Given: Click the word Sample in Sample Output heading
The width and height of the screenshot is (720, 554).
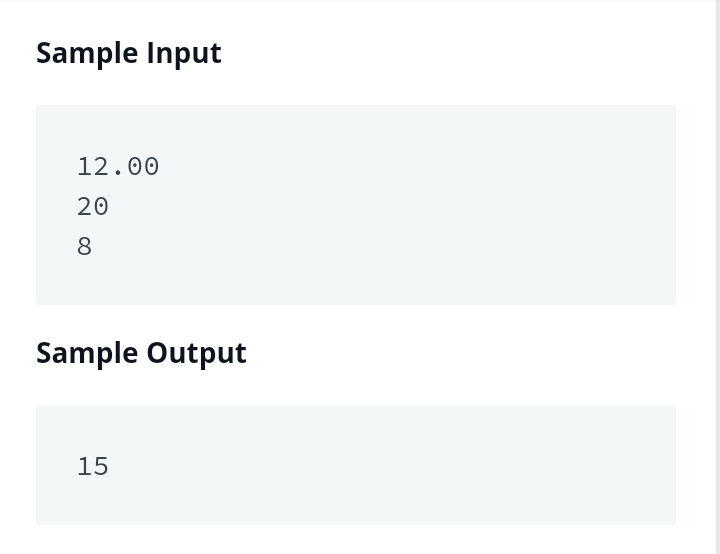Looking at the screenshot, I should [x=87, y=353].
